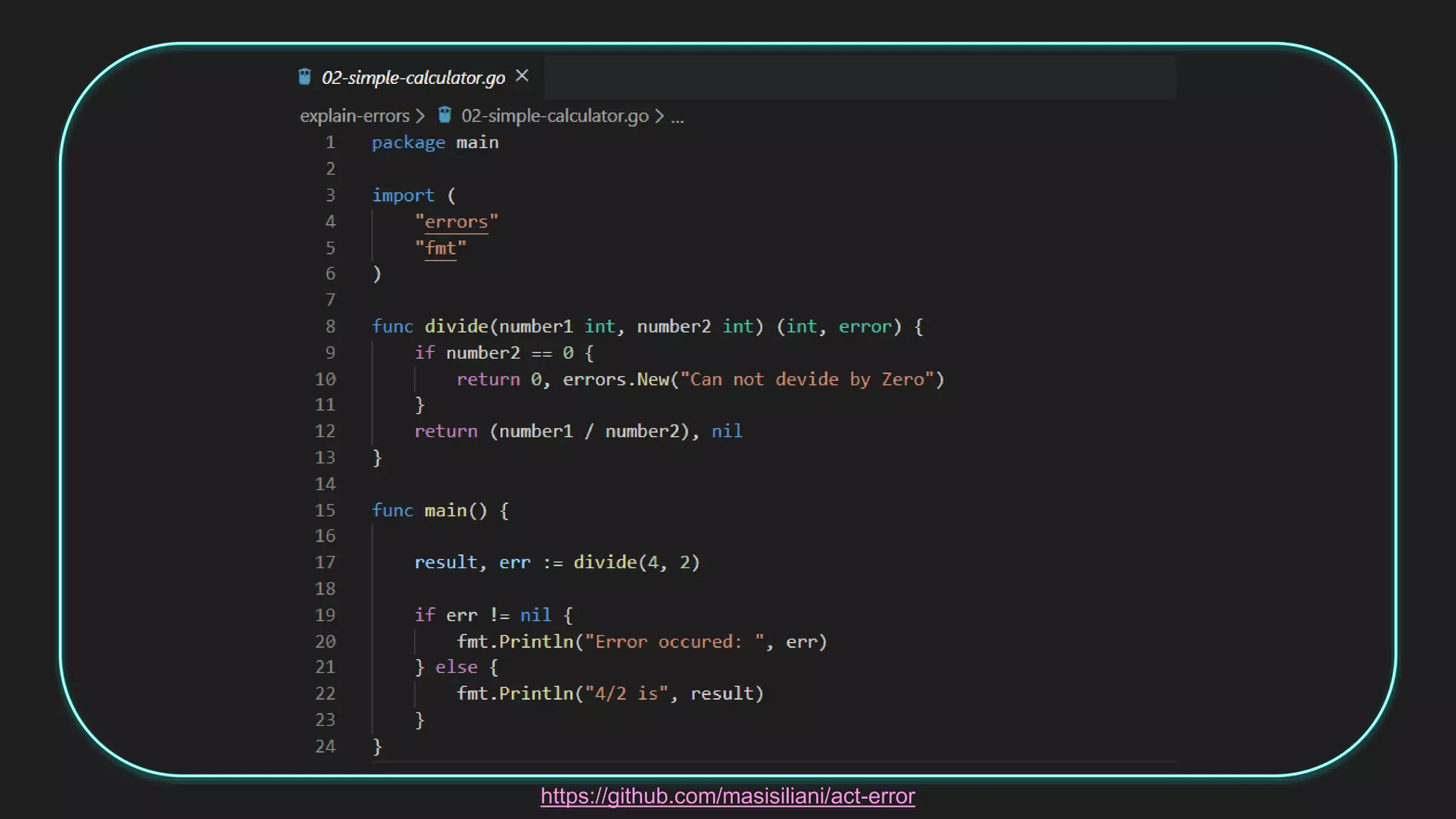Click the "errors.New" call on line 10
Viewport: 1456px width, 819px height.
pyautogui.click(x=616, y=380)
